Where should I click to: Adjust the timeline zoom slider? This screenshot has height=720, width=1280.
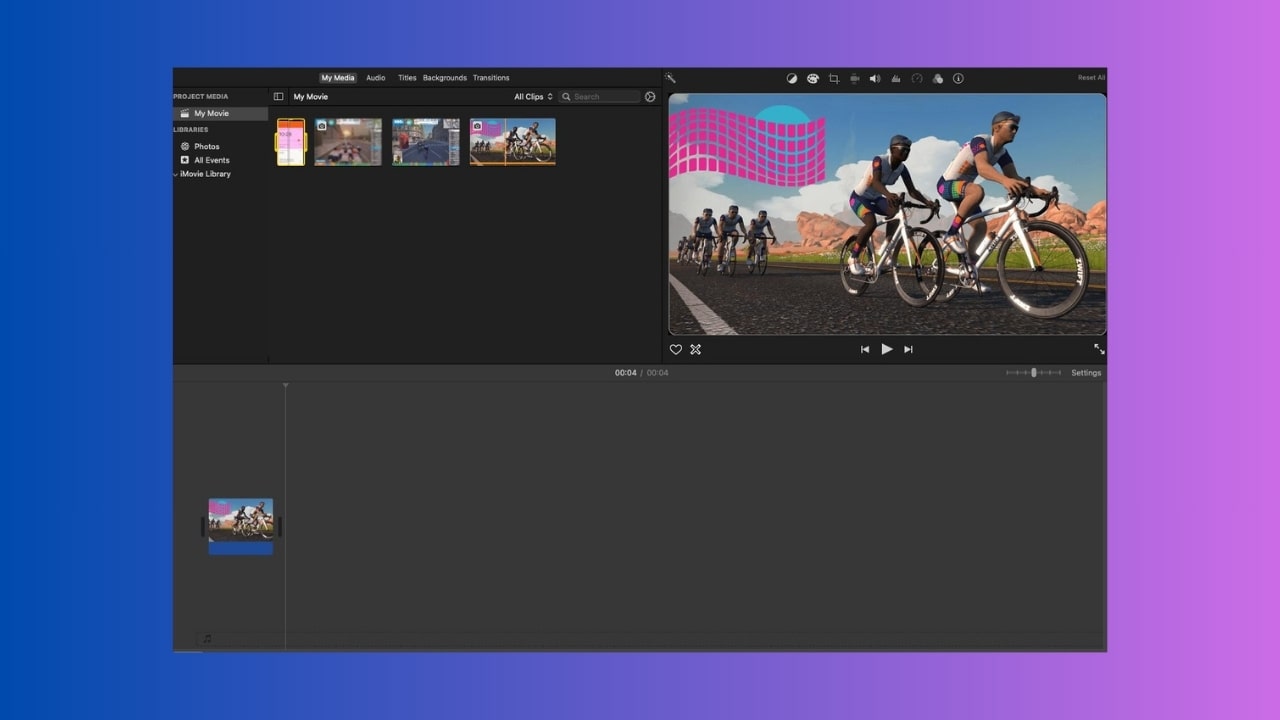click(1033, 373)
